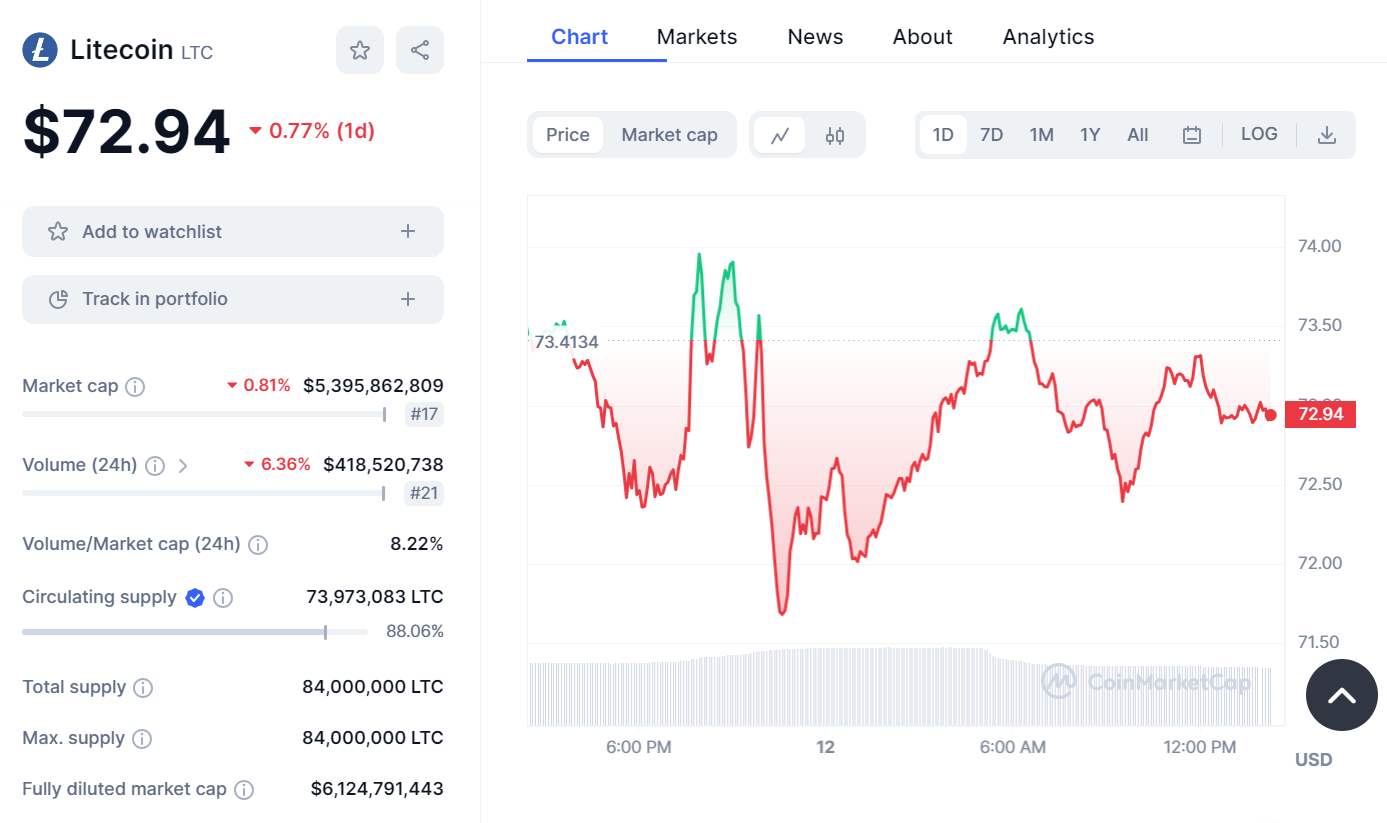Click the LTC ticker symbol
The width and height of the screenshot is (1387, 823).
click(197, 53)
